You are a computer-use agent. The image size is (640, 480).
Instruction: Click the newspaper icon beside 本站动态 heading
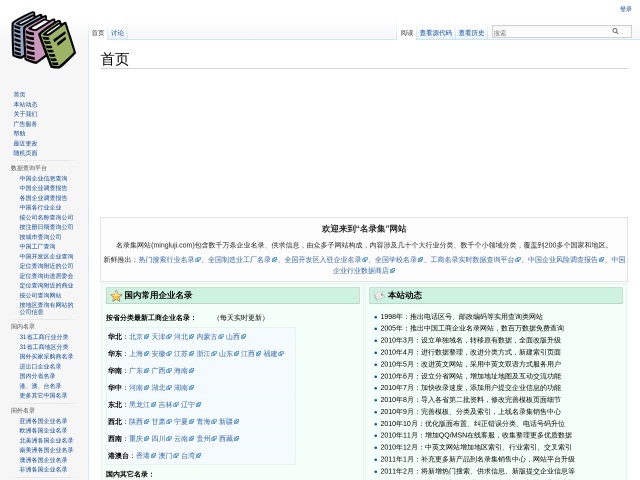tap(379, 296)
